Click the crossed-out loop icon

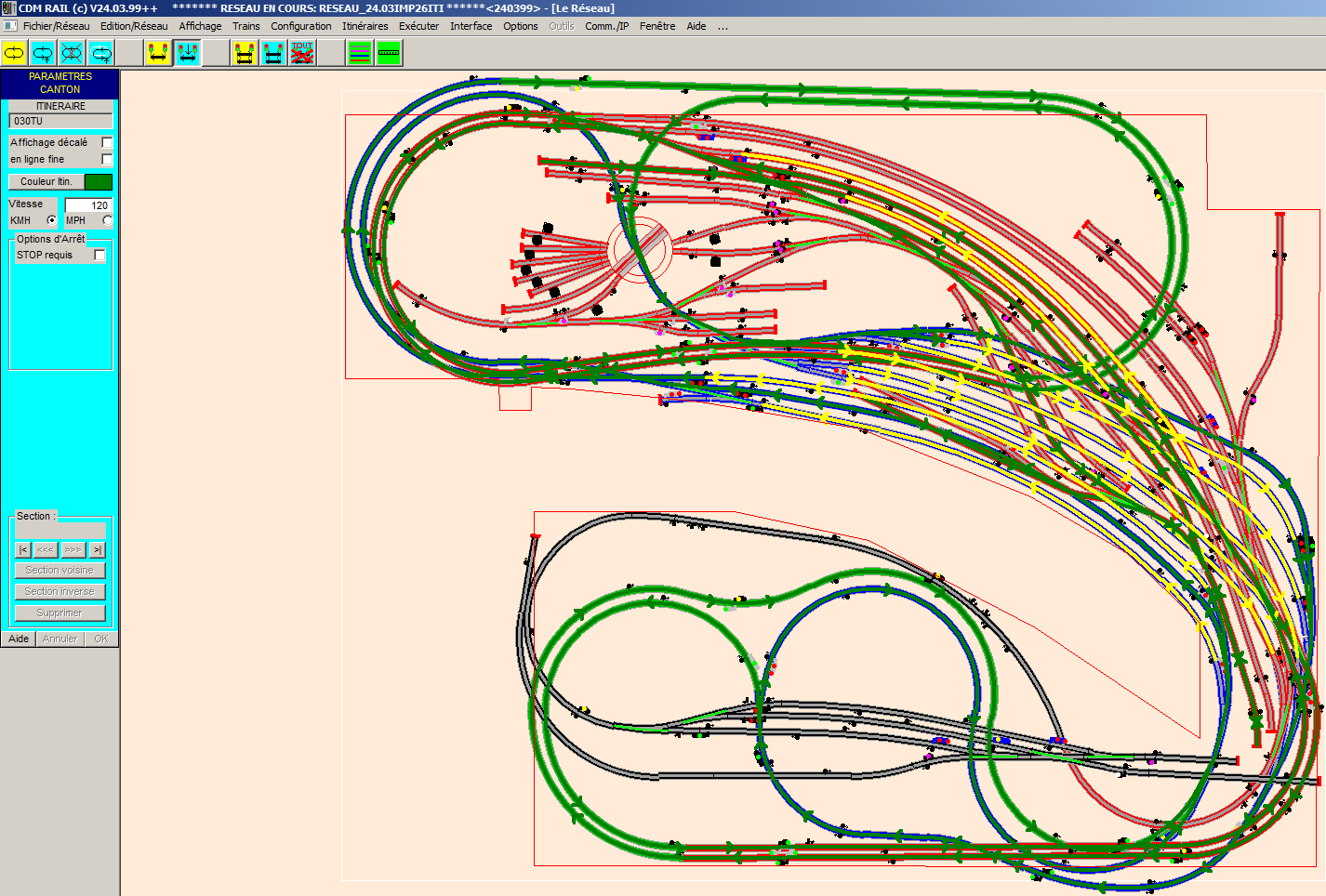click(72, 53)
